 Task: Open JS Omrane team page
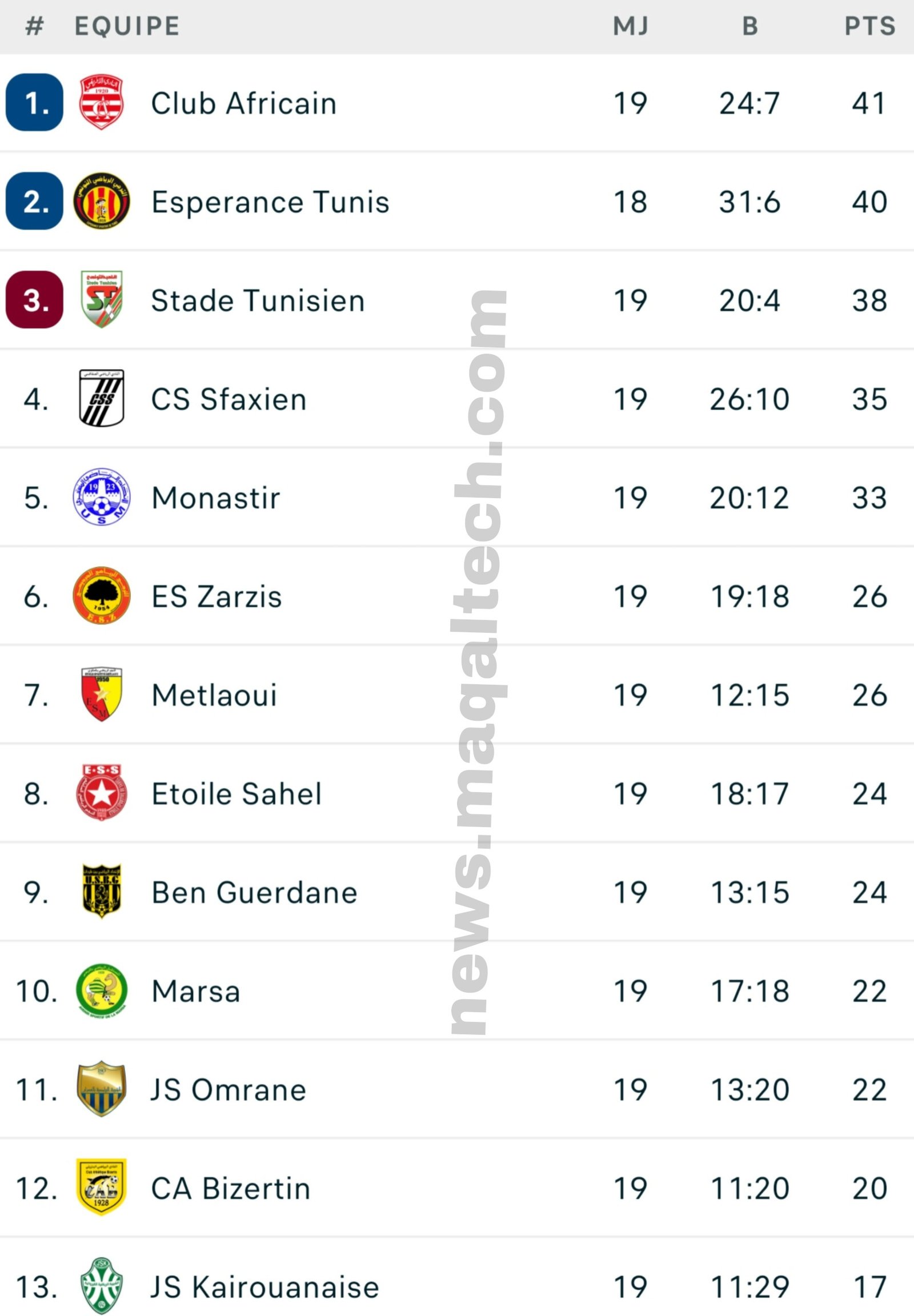pyautogui.click(x=228, y=1089)
